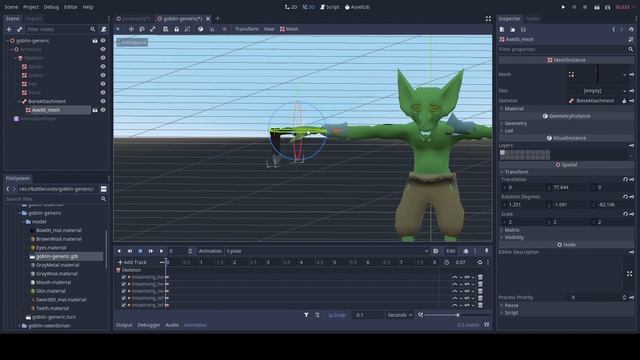Click the onion skinning icon in animation bar
Screen dimensions: 640x360
(x=466, y=251)
